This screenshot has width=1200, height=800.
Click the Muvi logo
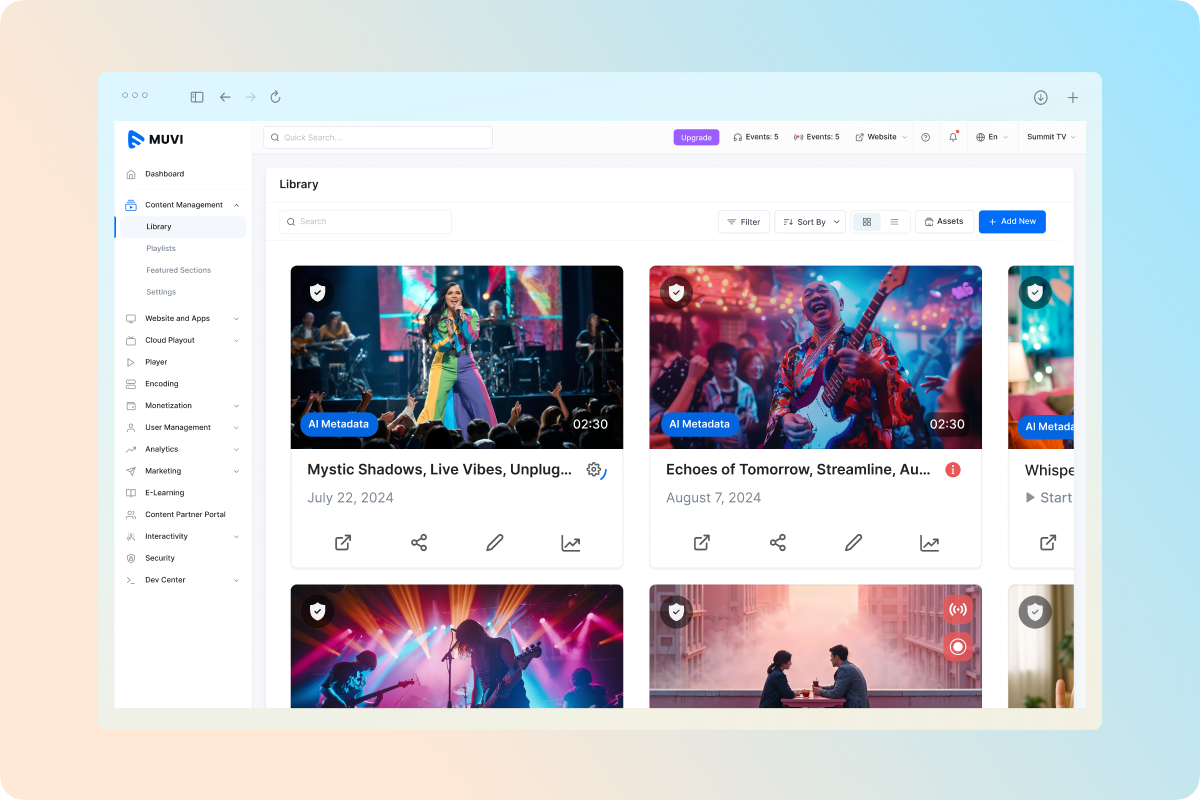pyautogui.click(x=155, y=139)
